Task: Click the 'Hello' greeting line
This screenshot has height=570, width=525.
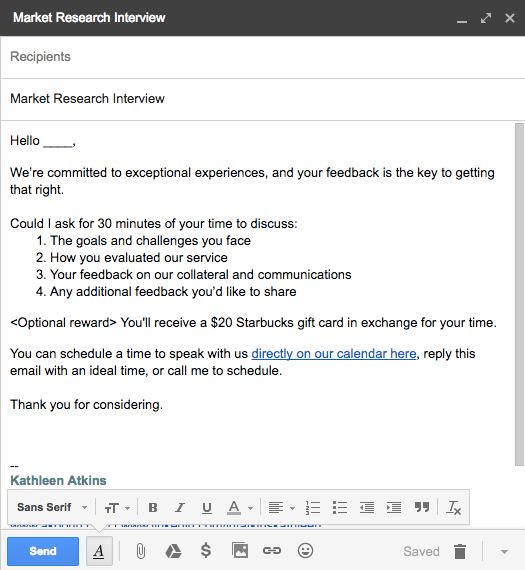Action: click(x=43, y=141)
